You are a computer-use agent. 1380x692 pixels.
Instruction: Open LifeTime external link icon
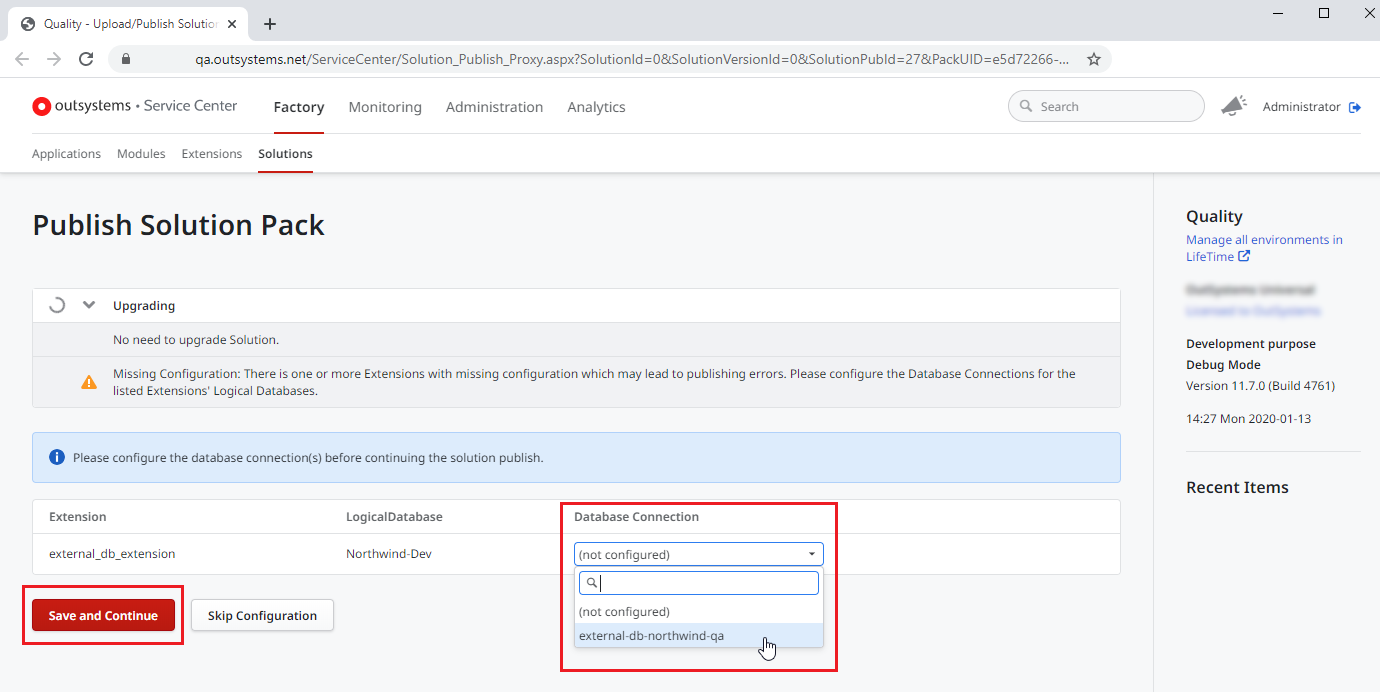pos(1244,256)
